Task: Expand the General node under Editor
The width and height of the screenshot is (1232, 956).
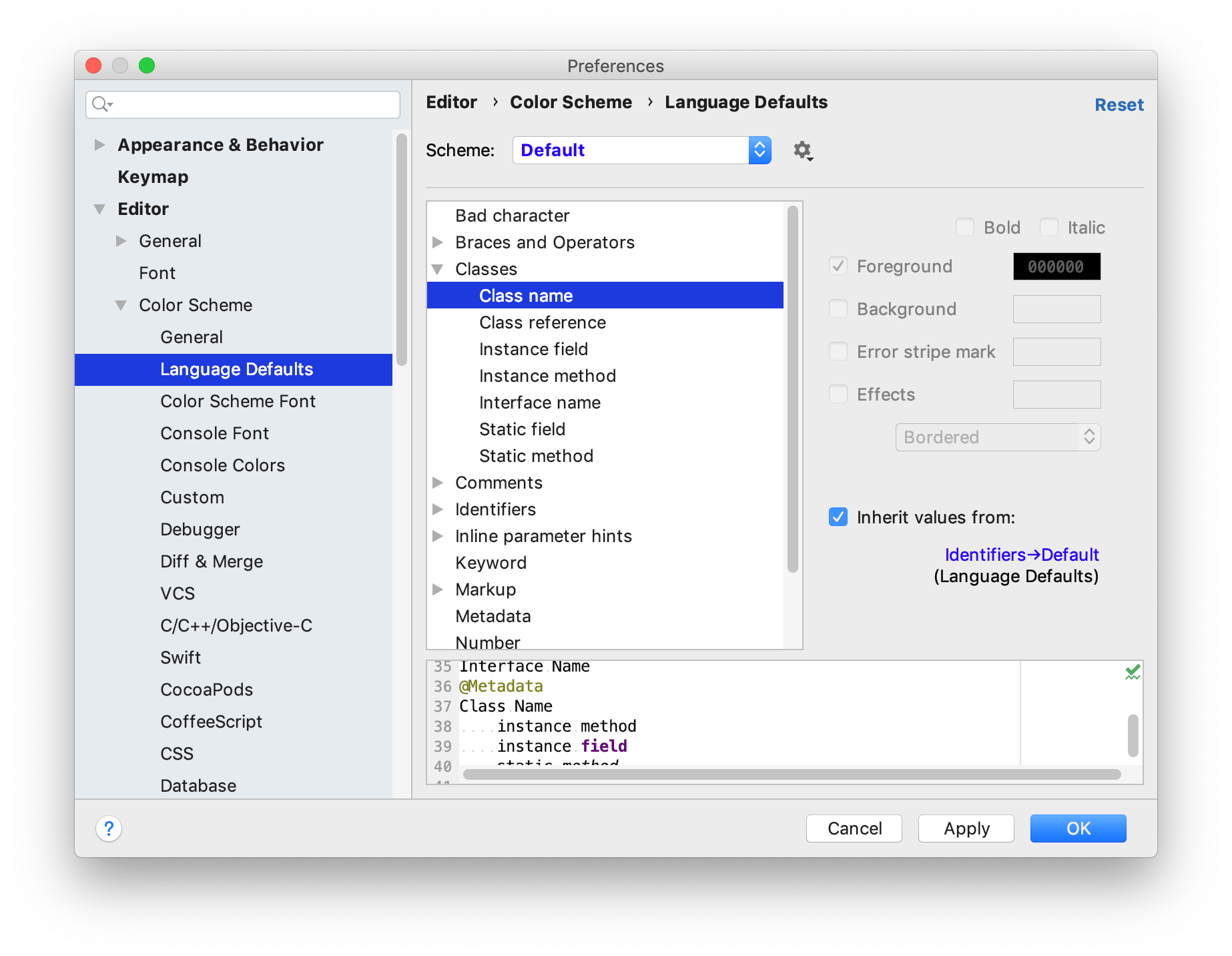Action: point(121,241)
